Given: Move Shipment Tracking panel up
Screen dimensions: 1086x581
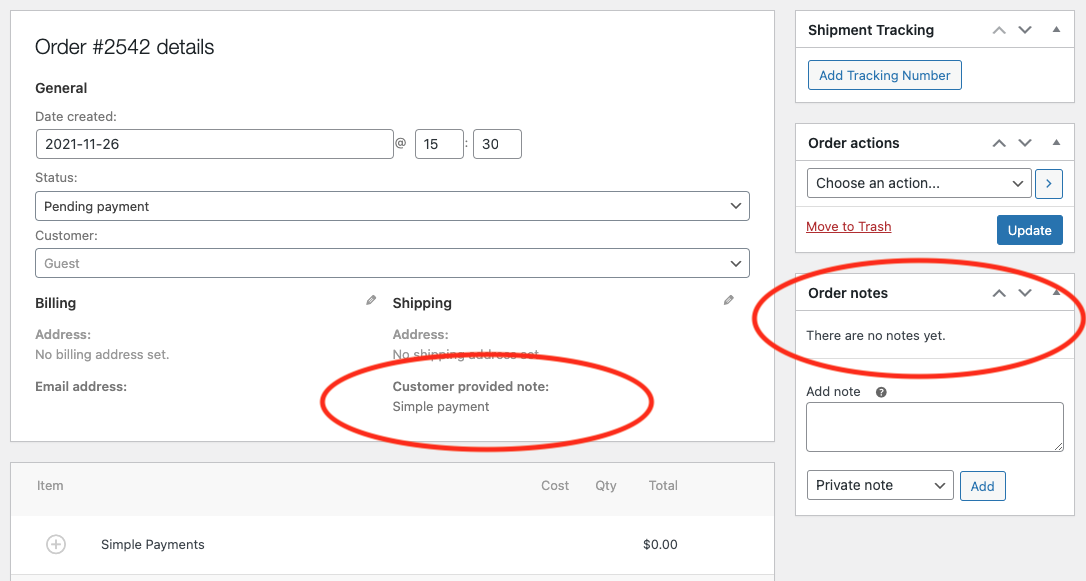Looking at the screenshot, I should (999, 30).
